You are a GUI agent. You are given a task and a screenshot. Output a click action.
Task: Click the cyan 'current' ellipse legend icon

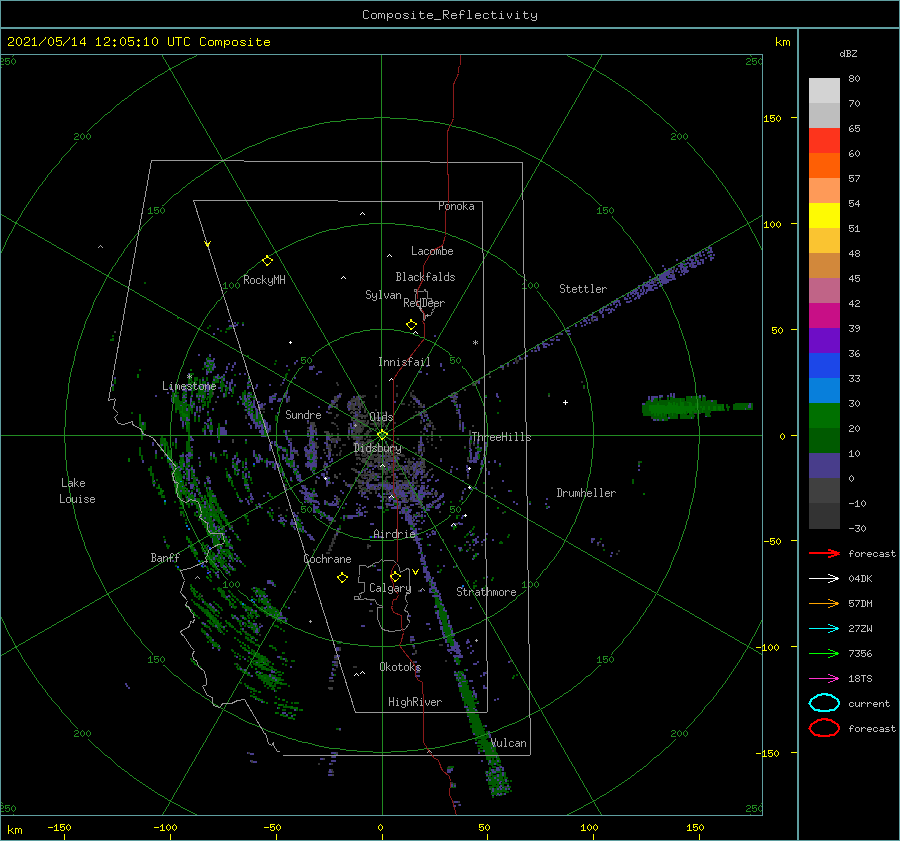tap(824, 703)
